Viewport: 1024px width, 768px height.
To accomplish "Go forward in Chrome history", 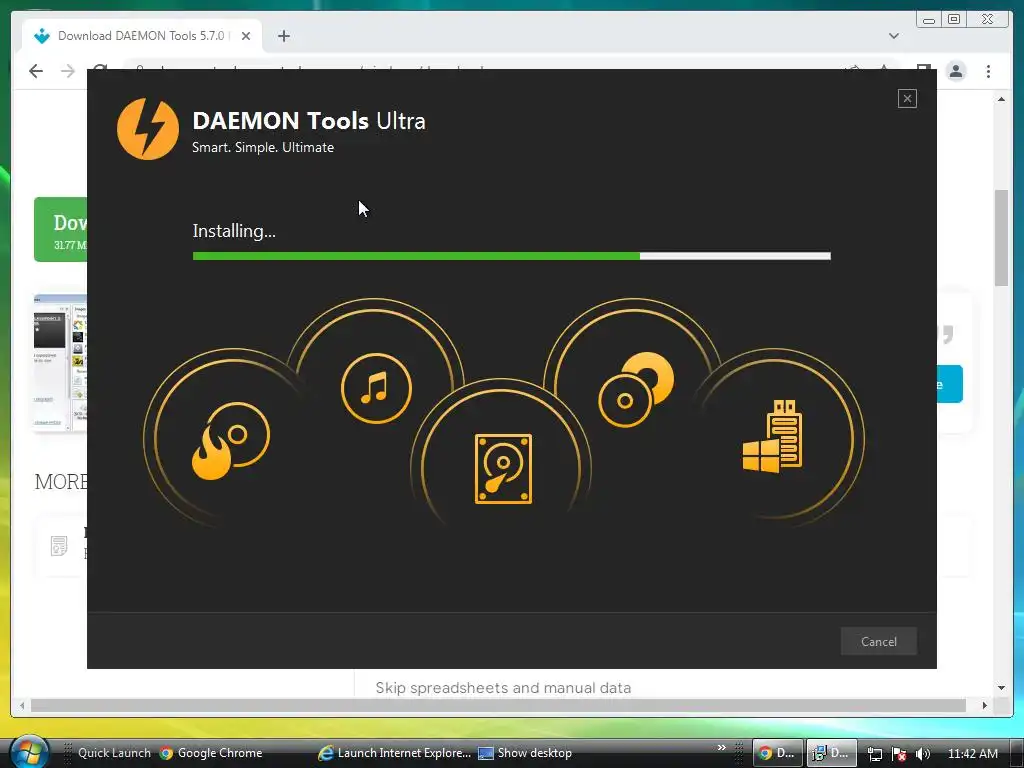I will tap(68, 71).
